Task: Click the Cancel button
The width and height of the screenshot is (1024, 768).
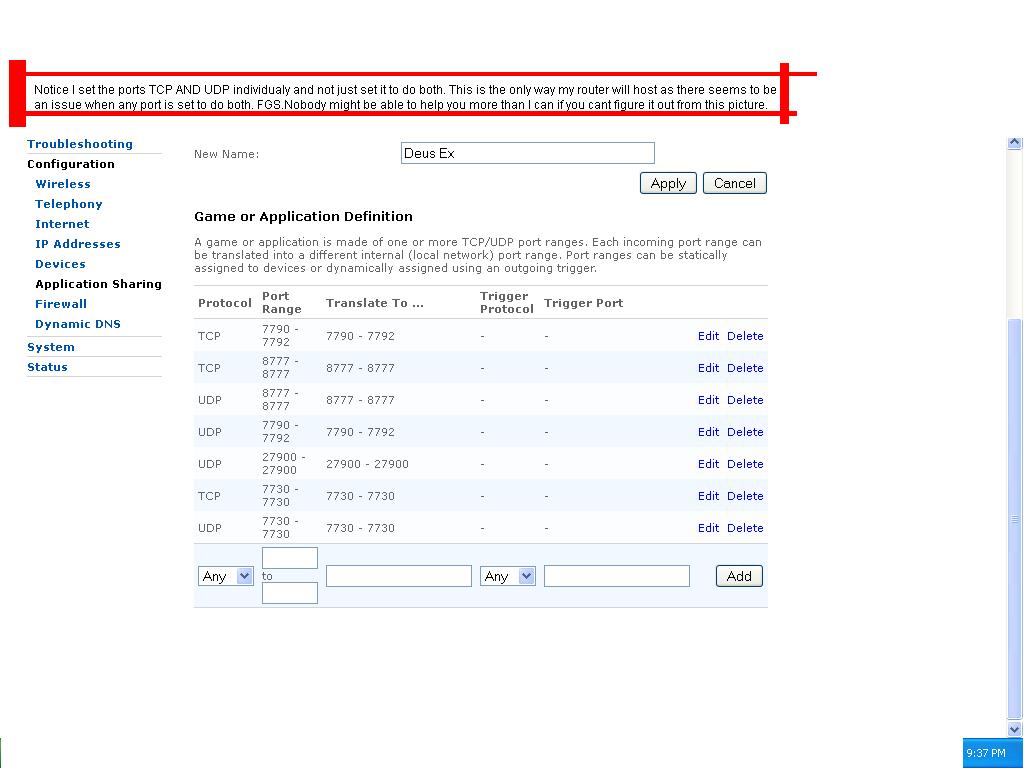Action: [x=734, y=183]
